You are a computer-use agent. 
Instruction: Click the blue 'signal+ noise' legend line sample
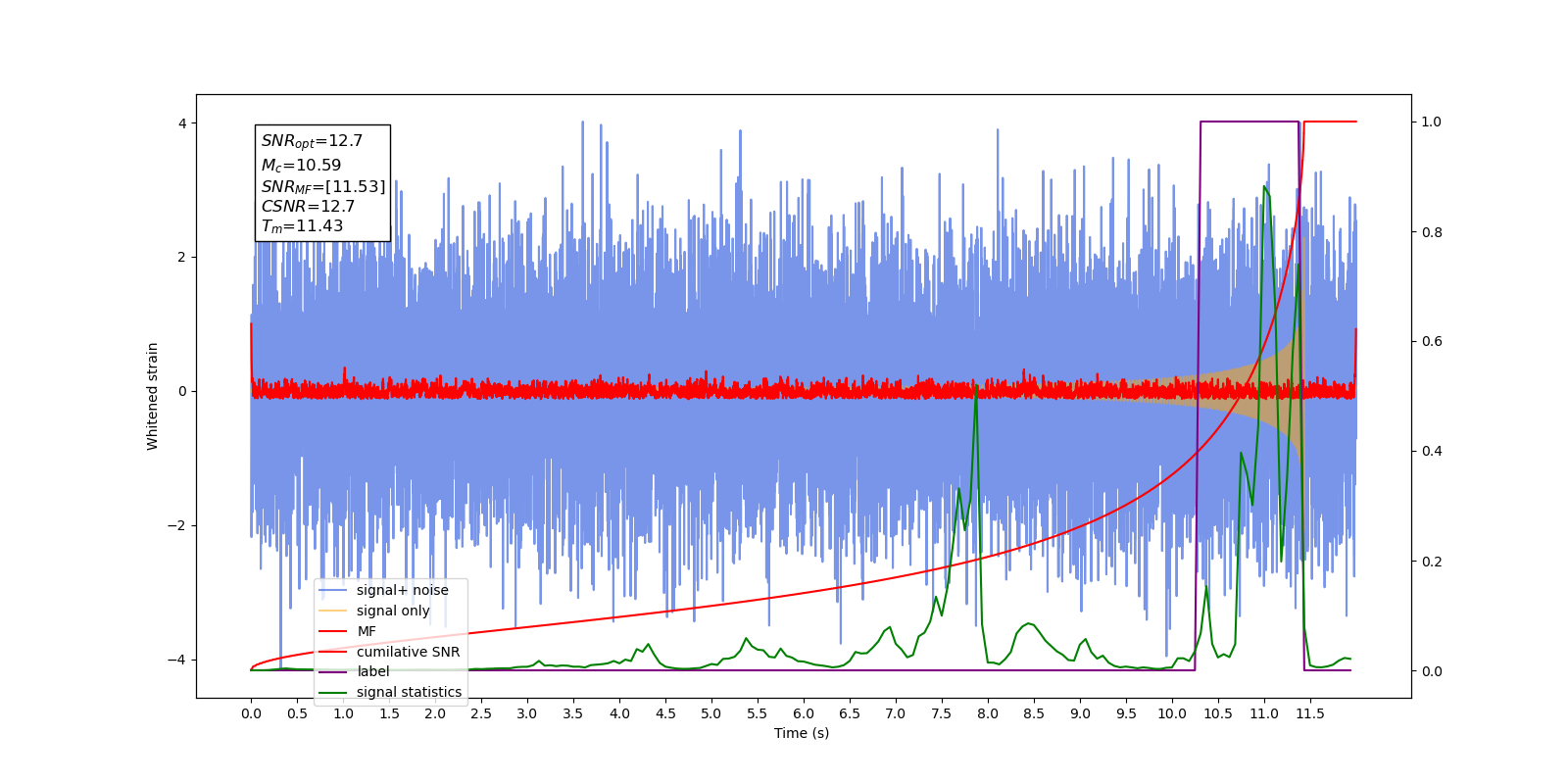[333, 590]
